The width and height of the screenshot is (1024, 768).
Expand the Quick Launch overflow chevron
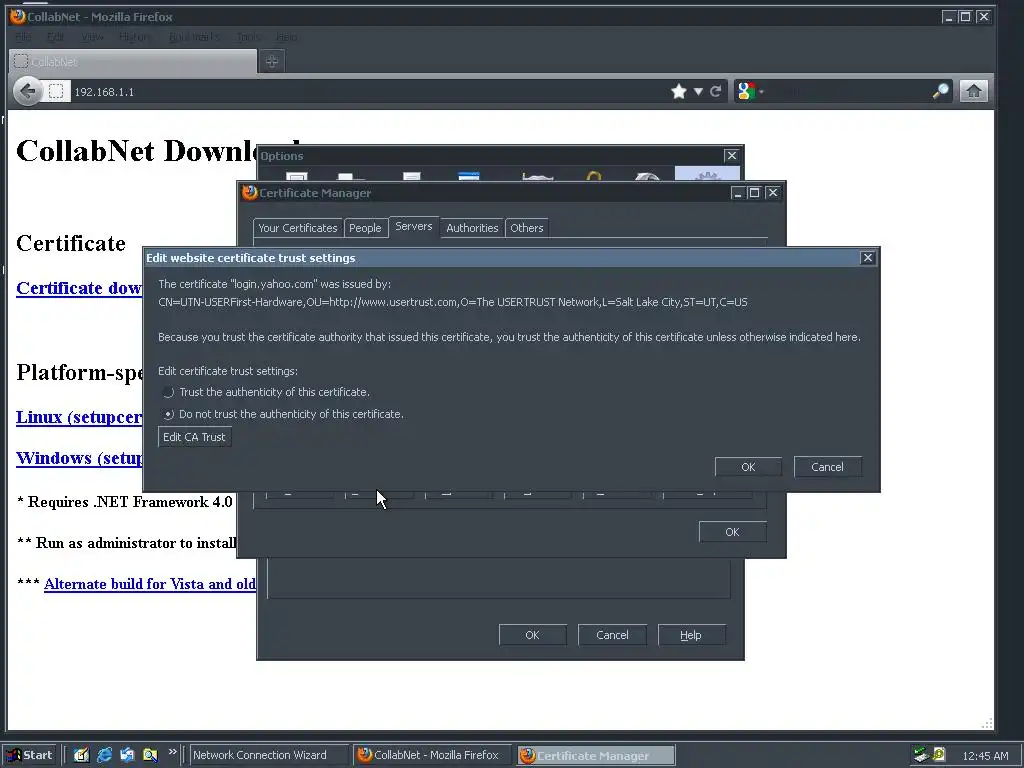click(172, 752)
